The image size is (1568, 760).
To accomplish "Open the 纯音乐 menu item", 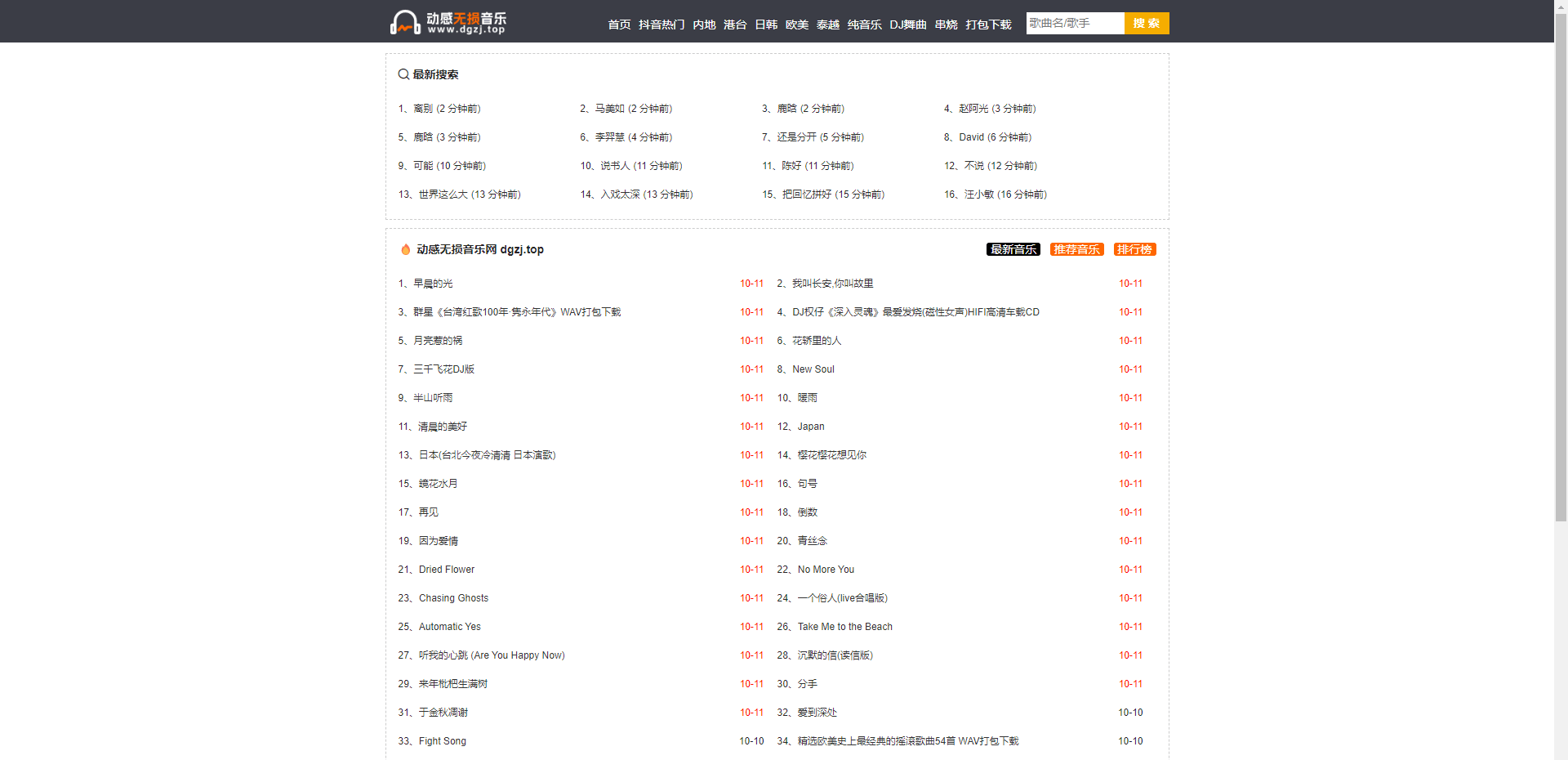I will 865,25.
